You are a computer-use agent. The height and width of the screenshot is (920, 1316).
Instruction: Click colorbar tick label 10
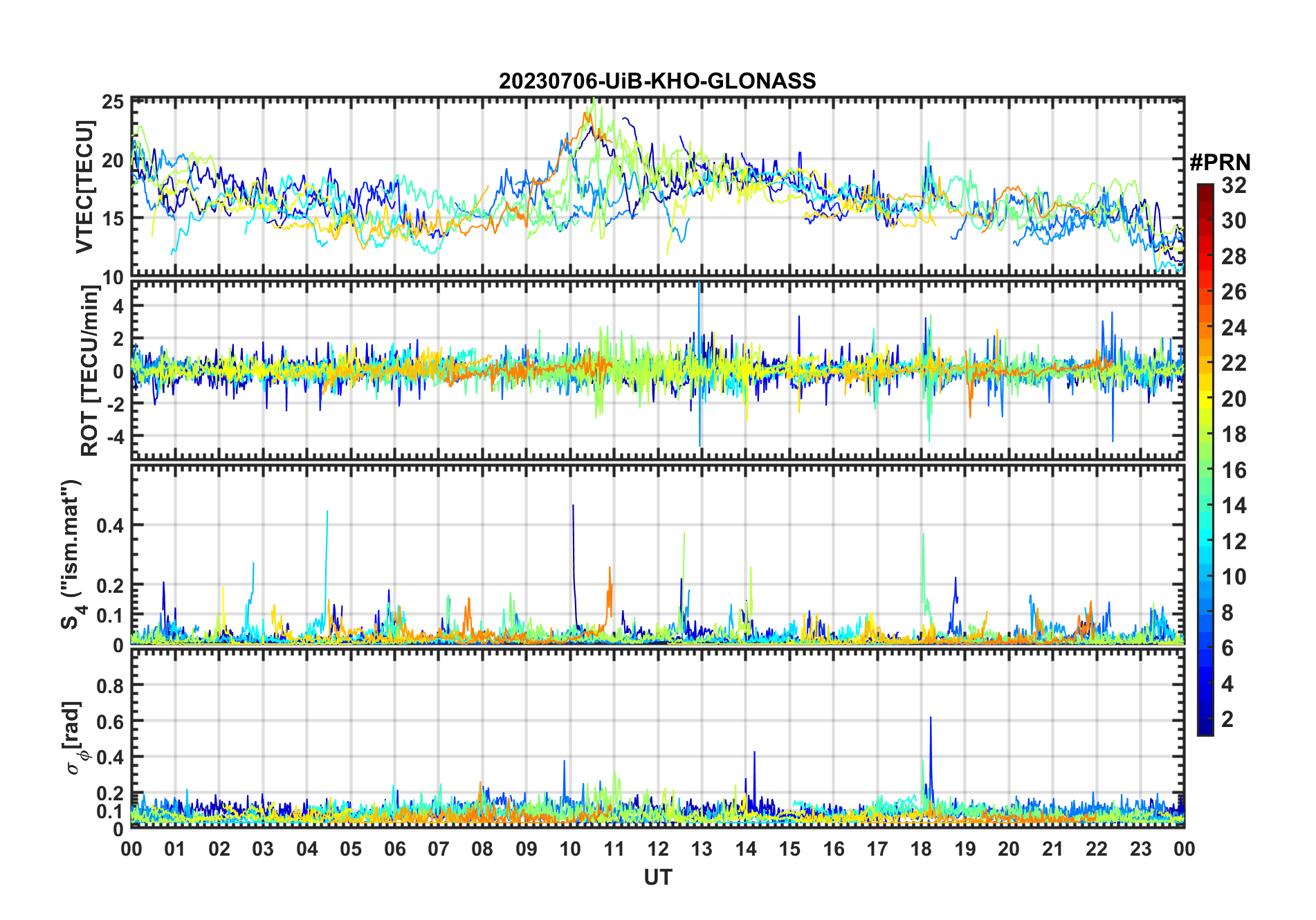coord(1233,577)
